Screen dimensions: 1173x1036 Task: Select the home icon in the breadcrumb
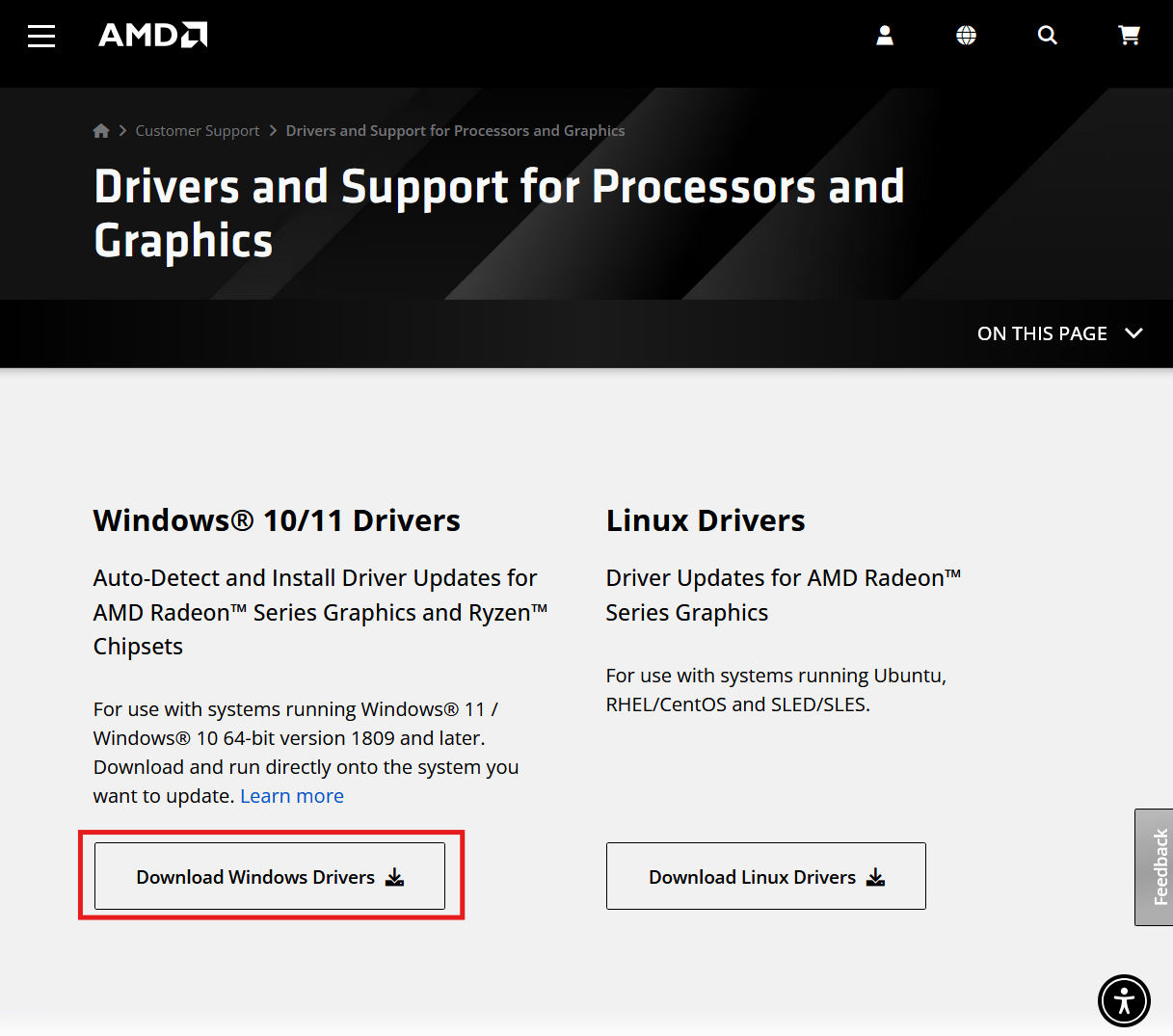pos(100,130)
